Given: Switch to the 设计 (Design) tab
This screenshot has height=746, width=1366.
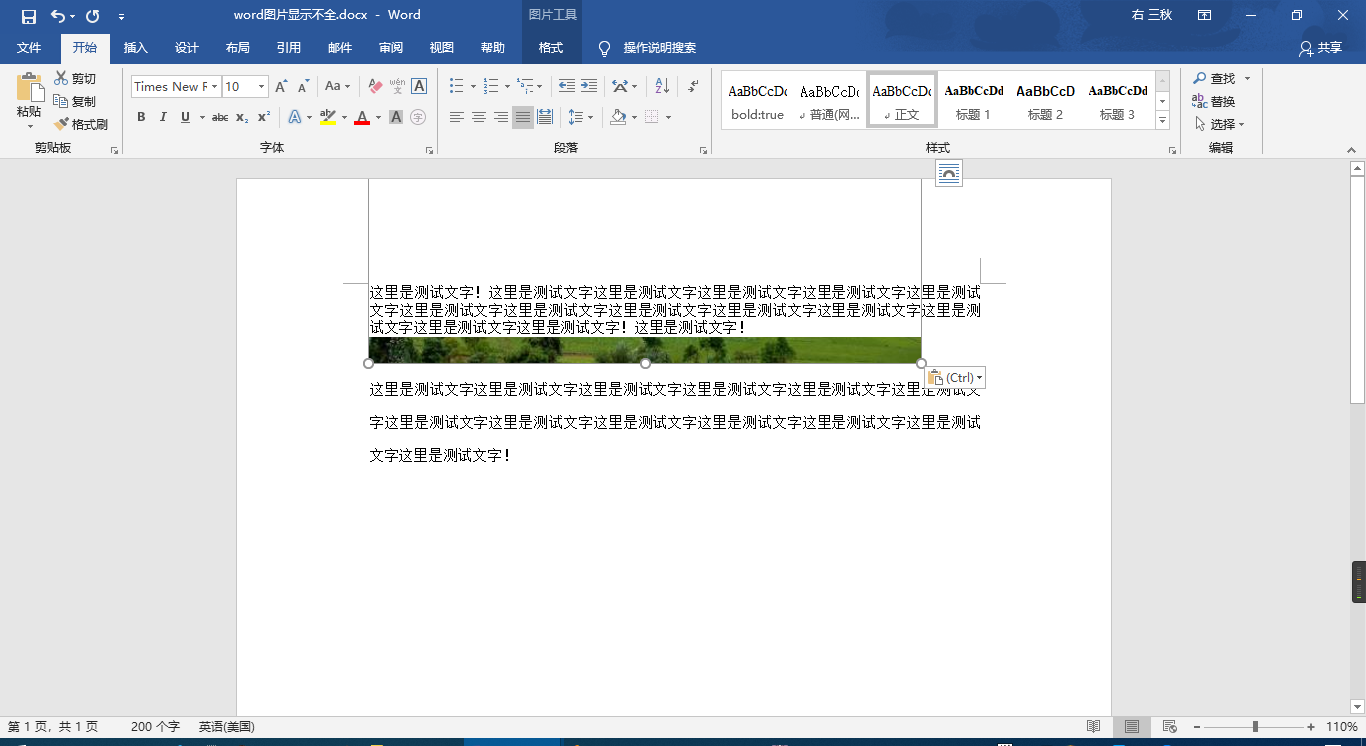Looking at the screenshot, I should (x=187, y=48).
